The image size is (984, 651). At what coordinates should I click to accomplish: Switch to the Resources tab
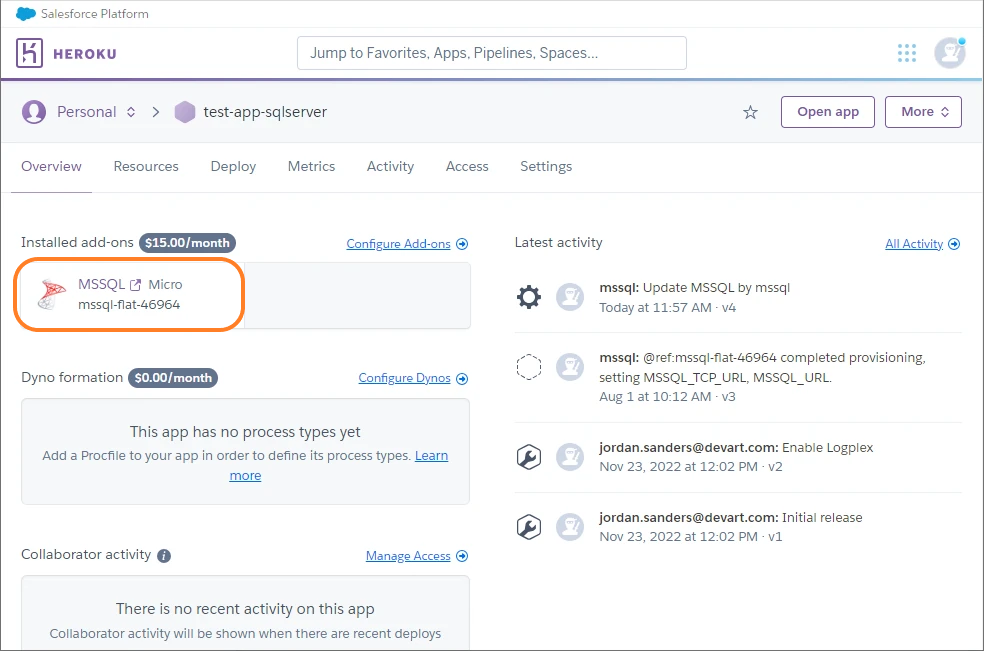point(146,166)
